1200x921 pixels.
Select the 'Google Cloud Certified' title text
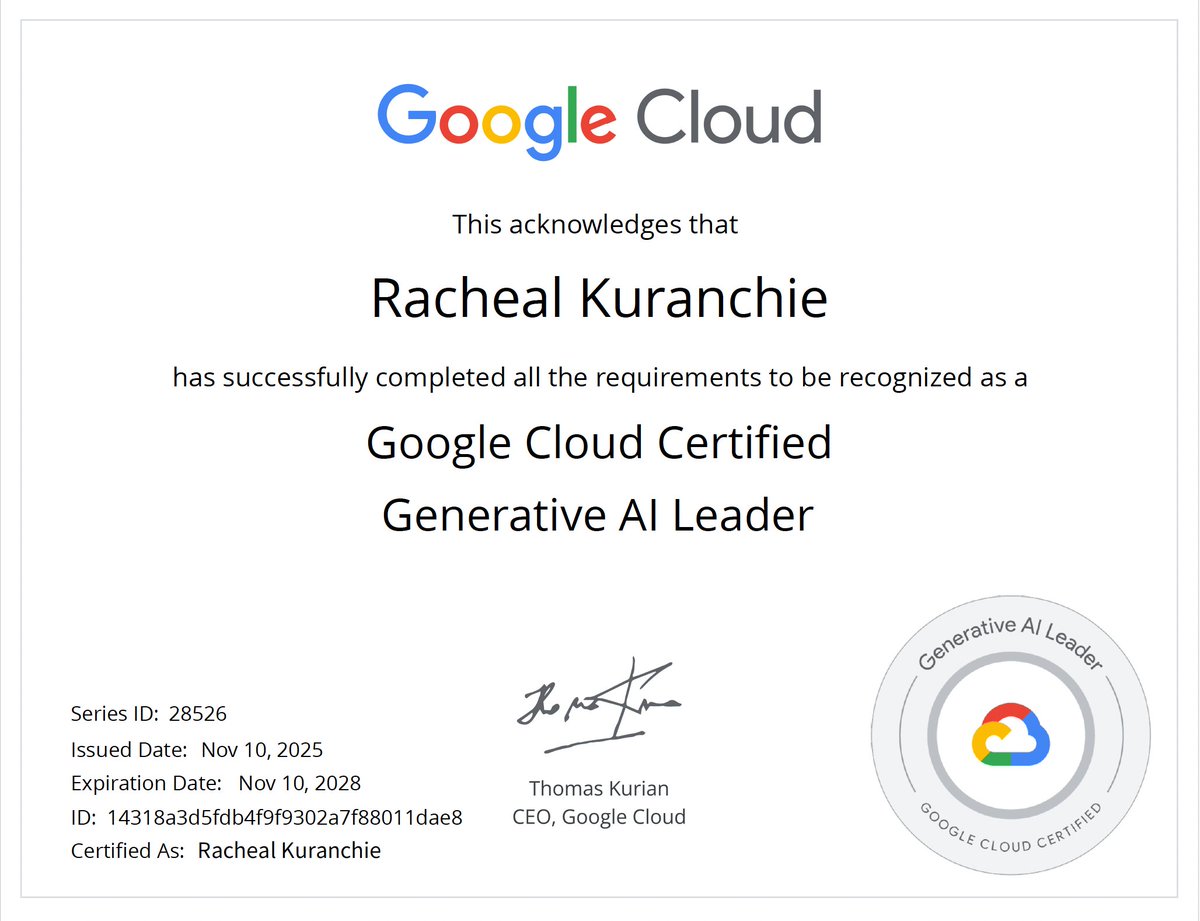click(600, 443)
